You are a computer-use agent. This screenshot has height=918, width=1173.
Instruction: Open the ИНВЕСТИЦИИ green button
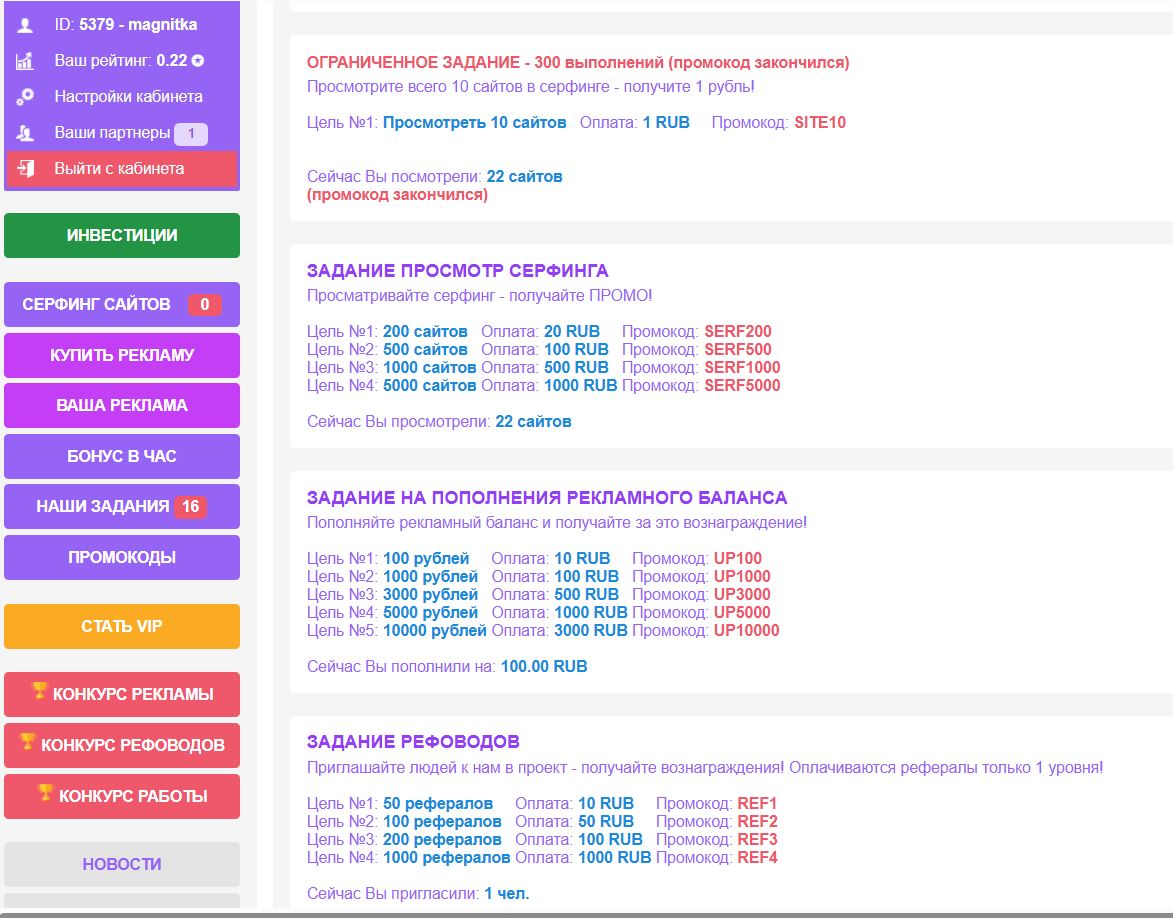pyautogui.click(x=122, y=236)
